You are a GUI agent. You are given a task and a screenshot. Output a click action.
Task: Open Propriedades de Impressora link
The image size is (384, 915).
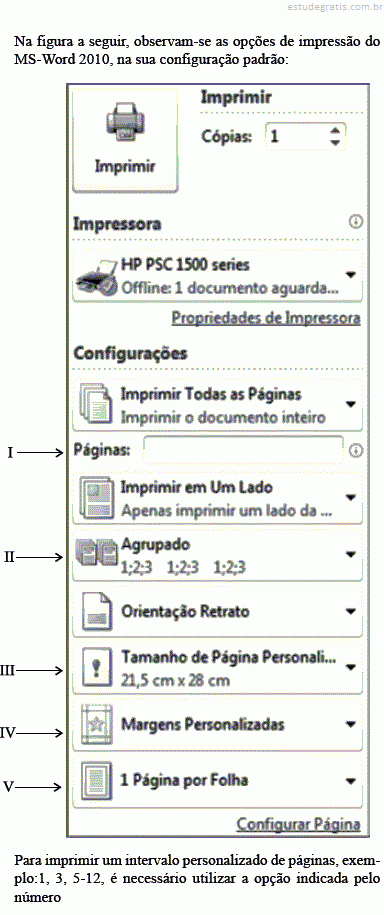(266, 319)
